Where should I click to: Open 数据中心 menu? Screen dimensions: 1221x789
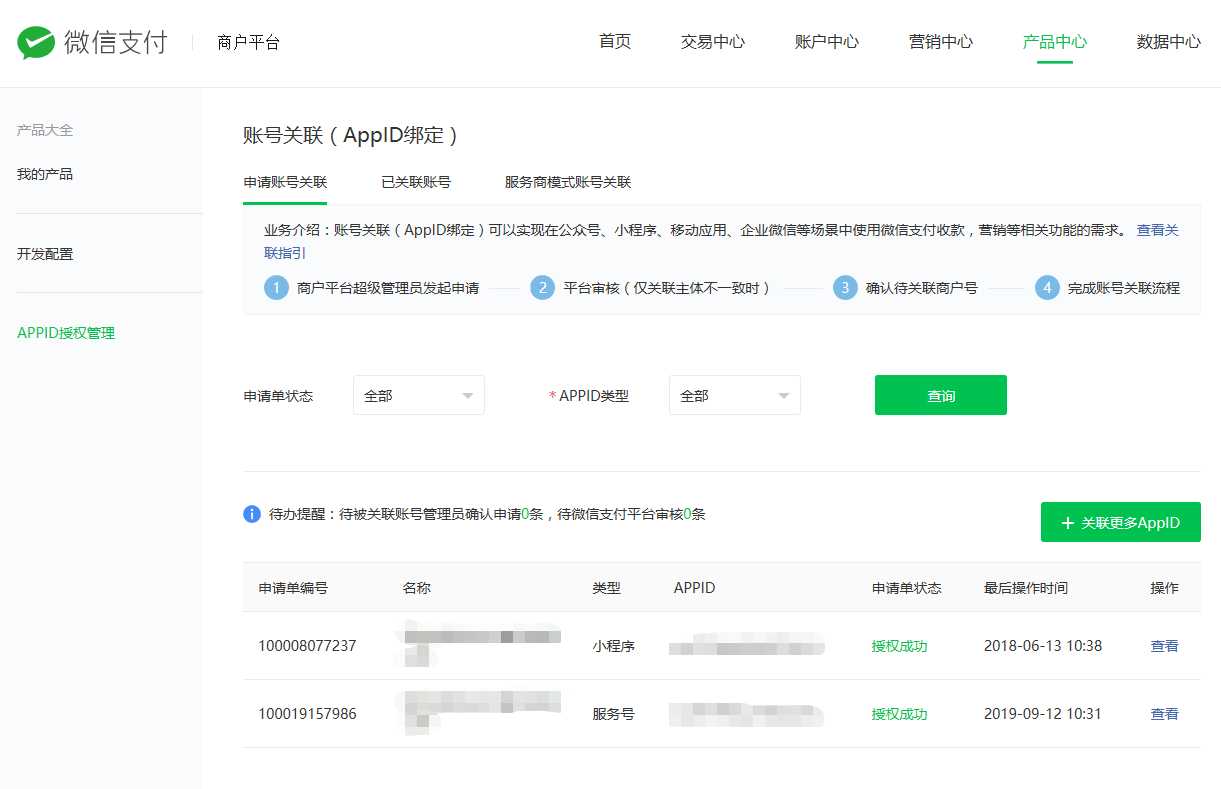click(x=1169, y=42)
